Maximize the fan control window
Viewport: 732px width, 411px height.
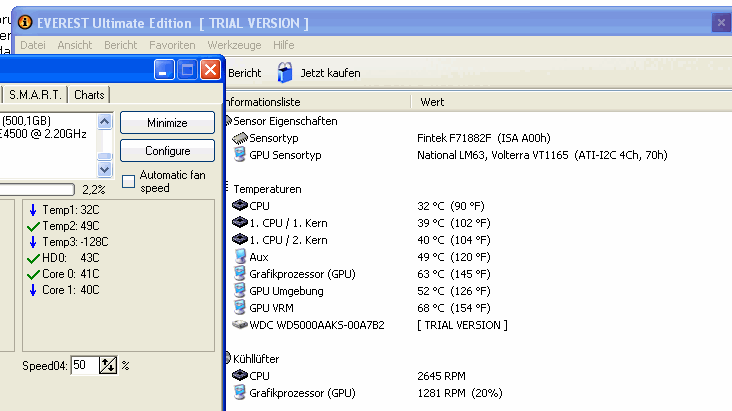click(x=187, y=71)
